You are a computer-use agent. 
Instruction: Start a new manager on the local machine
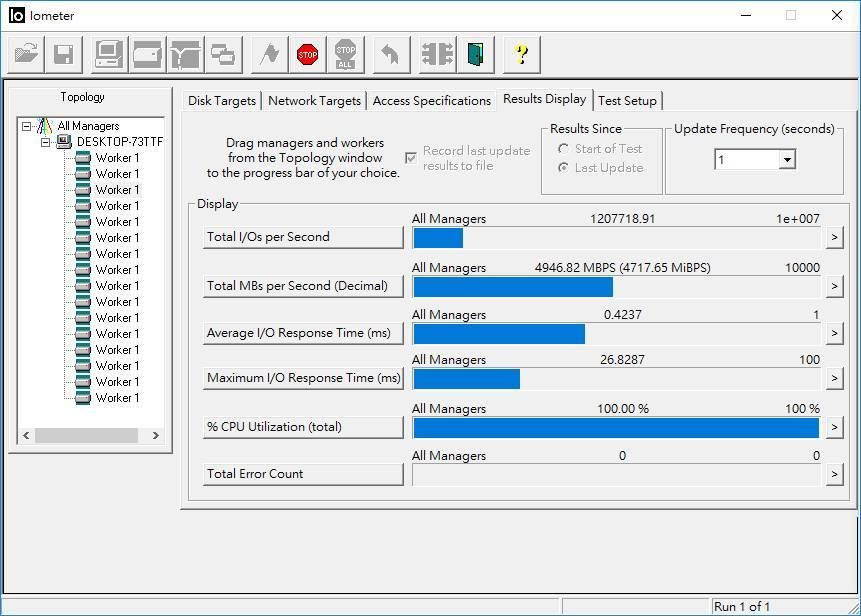[108, 54]
